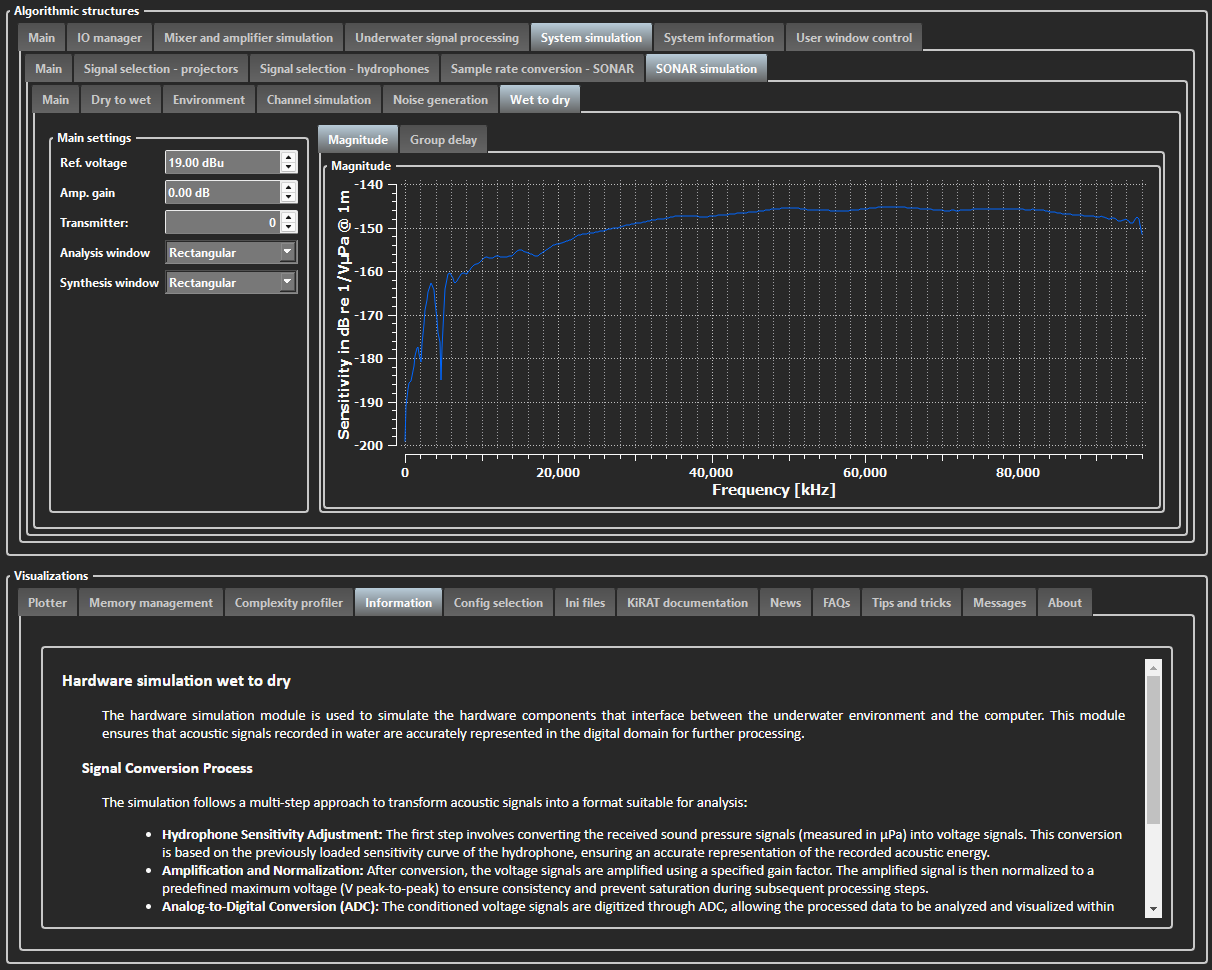Switch to the News tab
The height and width of the screenshot is (970, 1212).
tap(785, 603)
